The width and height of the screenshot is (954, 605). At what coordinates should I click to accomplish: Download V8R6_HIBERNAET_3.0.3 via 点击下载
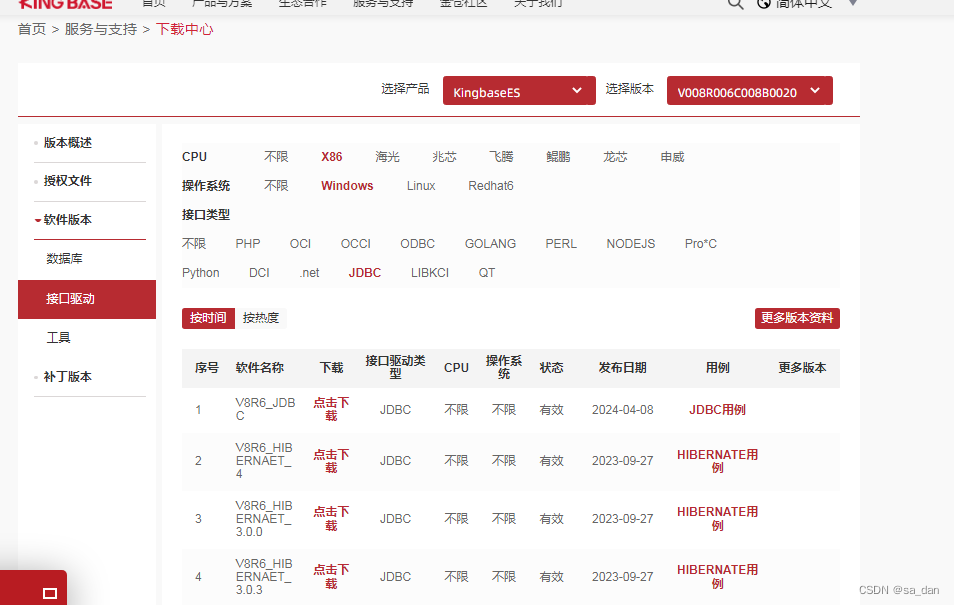[332, 577]
